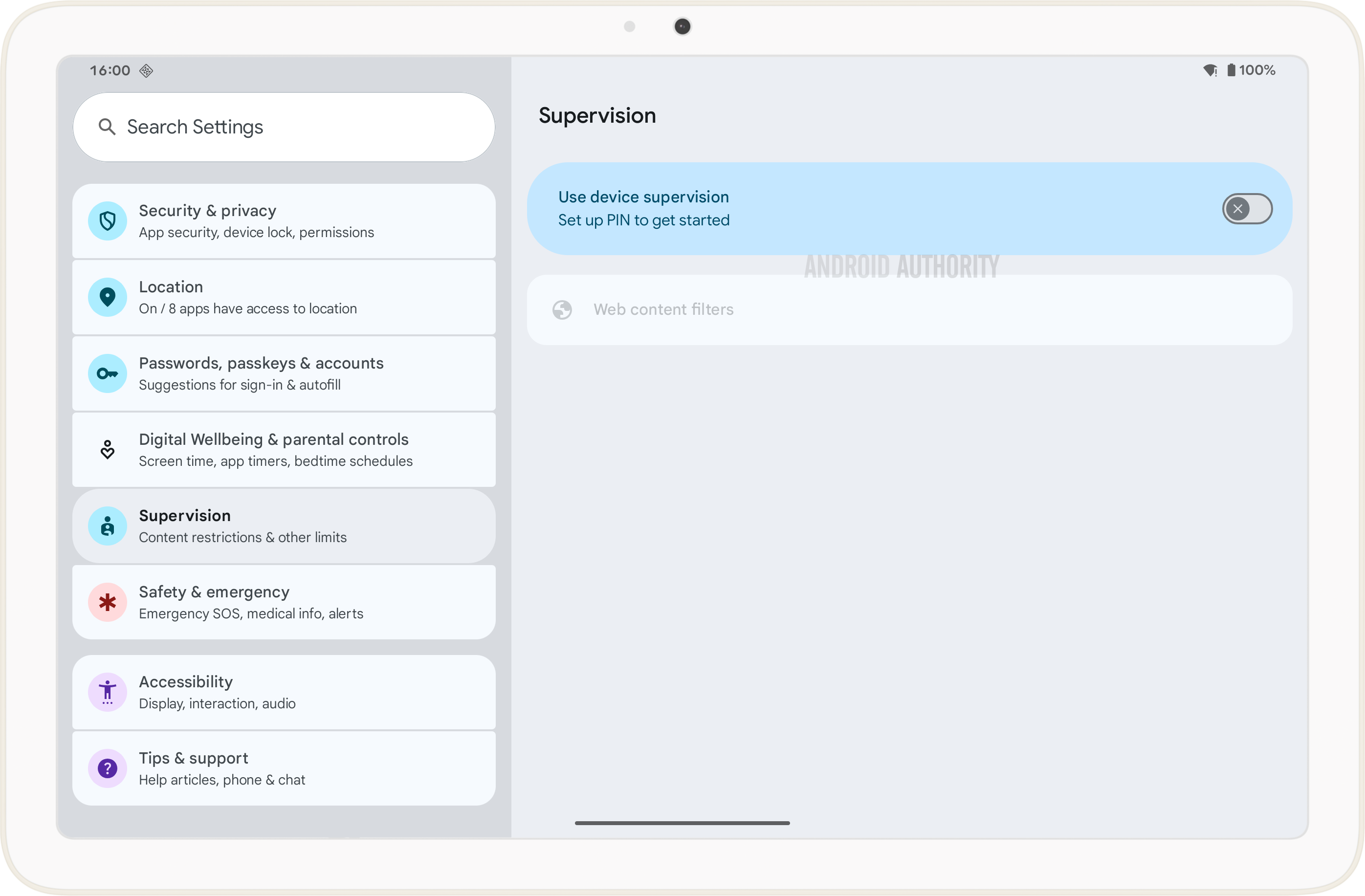The width and height of the screenshot is (1365, 896).
Task: Click the Supervision person icon
Action: (107, 525)
